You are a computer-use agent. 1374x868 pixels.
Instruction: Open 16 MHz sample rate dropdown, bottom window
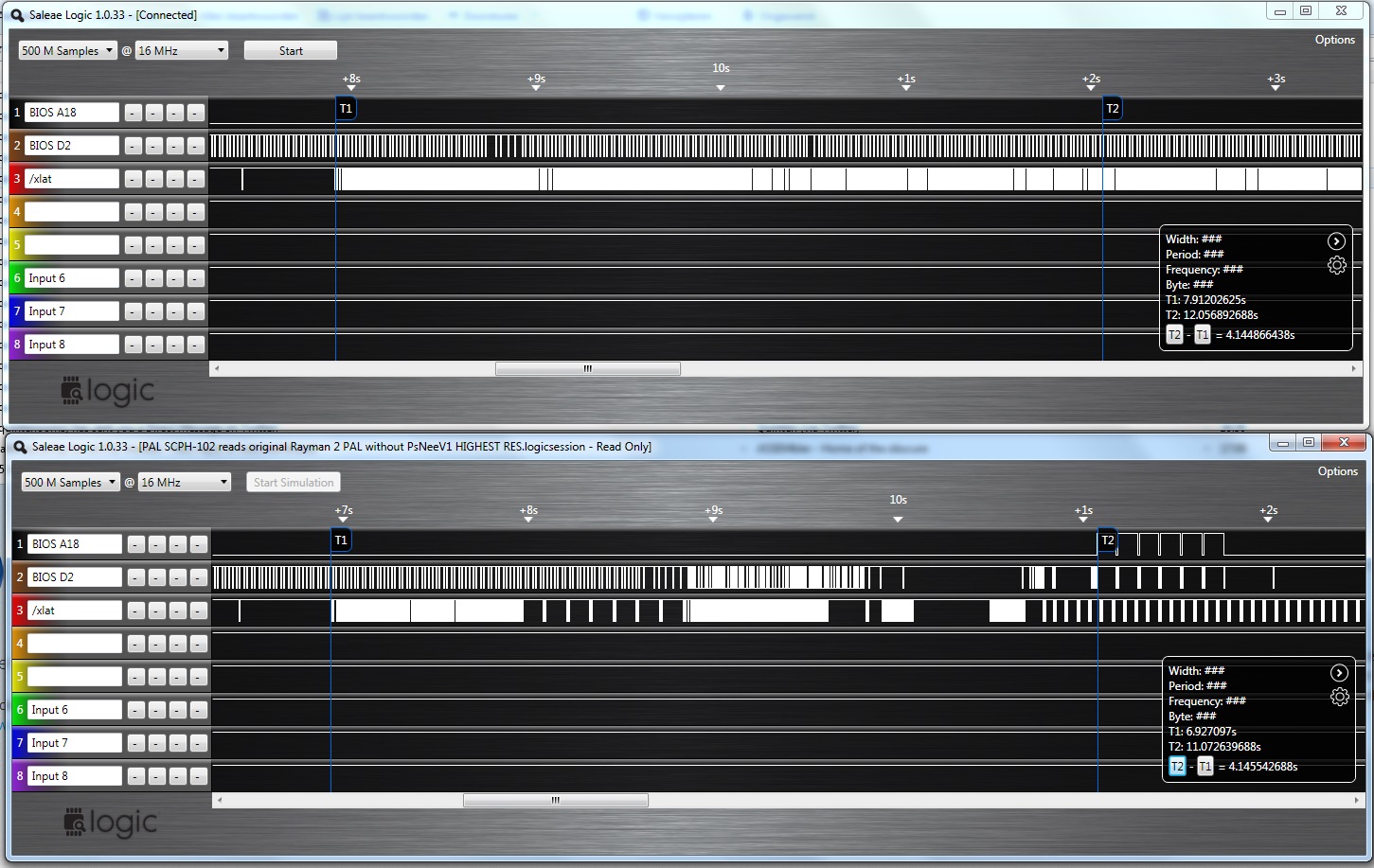pyautogui.click(x=185, y=483)
